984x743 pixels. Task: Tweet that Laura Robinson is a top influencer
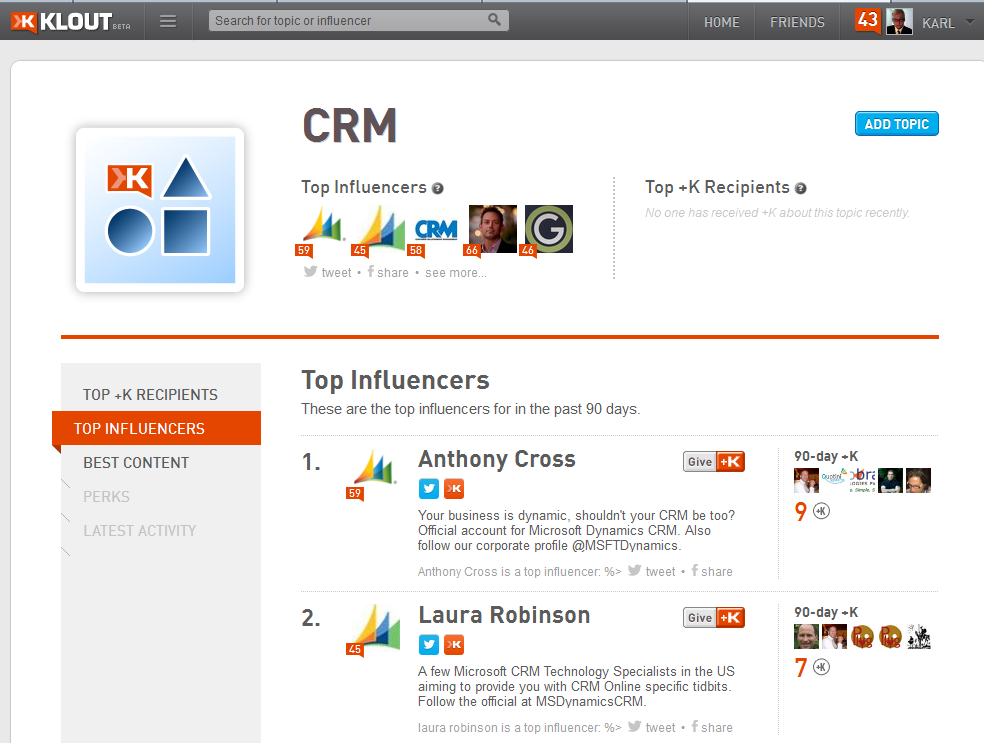(x=651, y=727)
